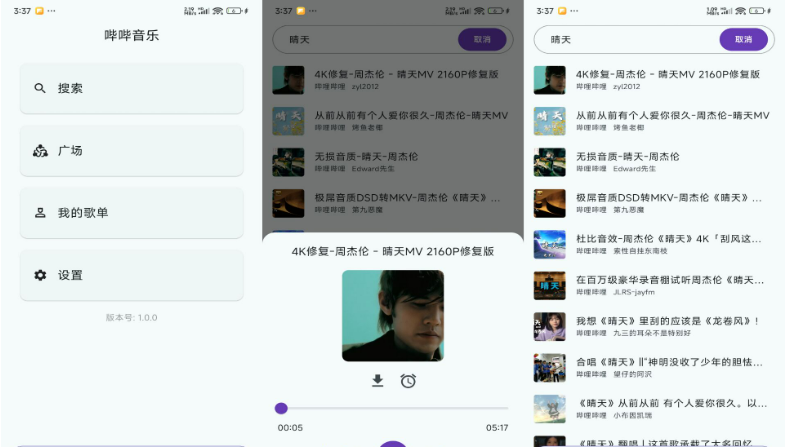Click the search magnifier icon on home menu

tap(40, 88)
